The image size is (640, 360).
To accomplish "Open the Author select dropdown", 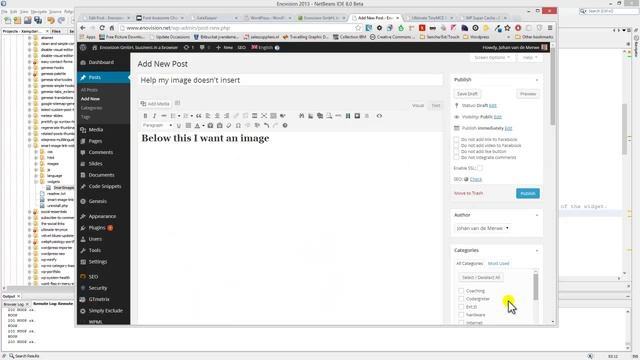I will 482,228.
